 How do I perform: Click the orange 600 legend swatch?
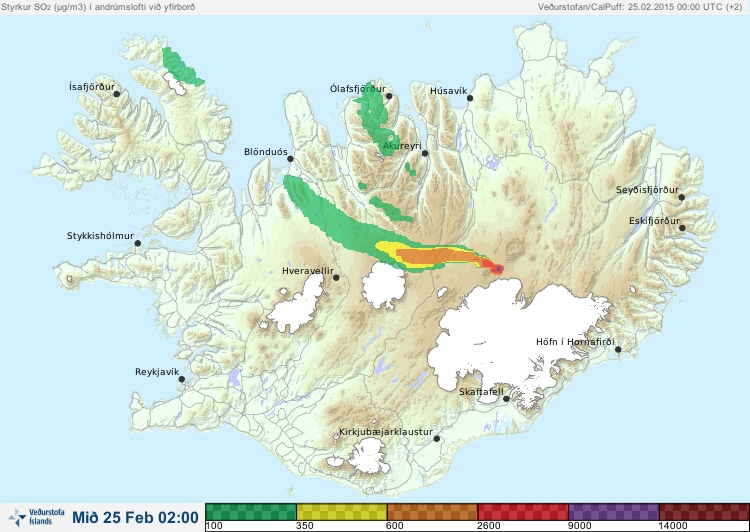(432, 512)
